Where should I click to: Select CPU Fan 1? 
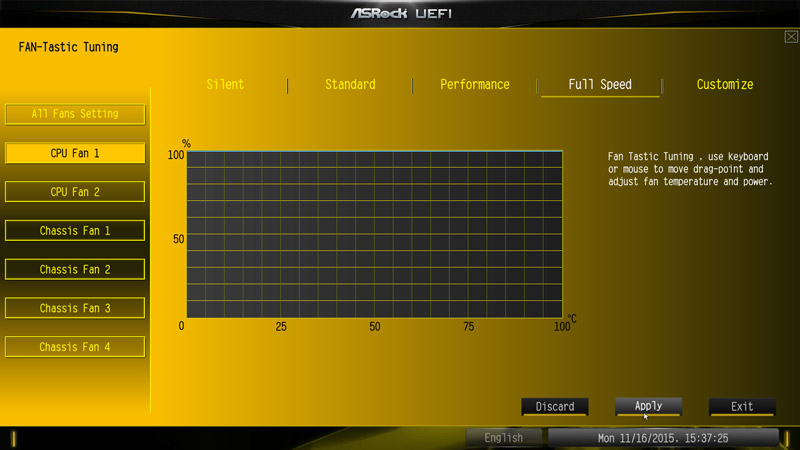pyautogui.click(x=75, y=153)
